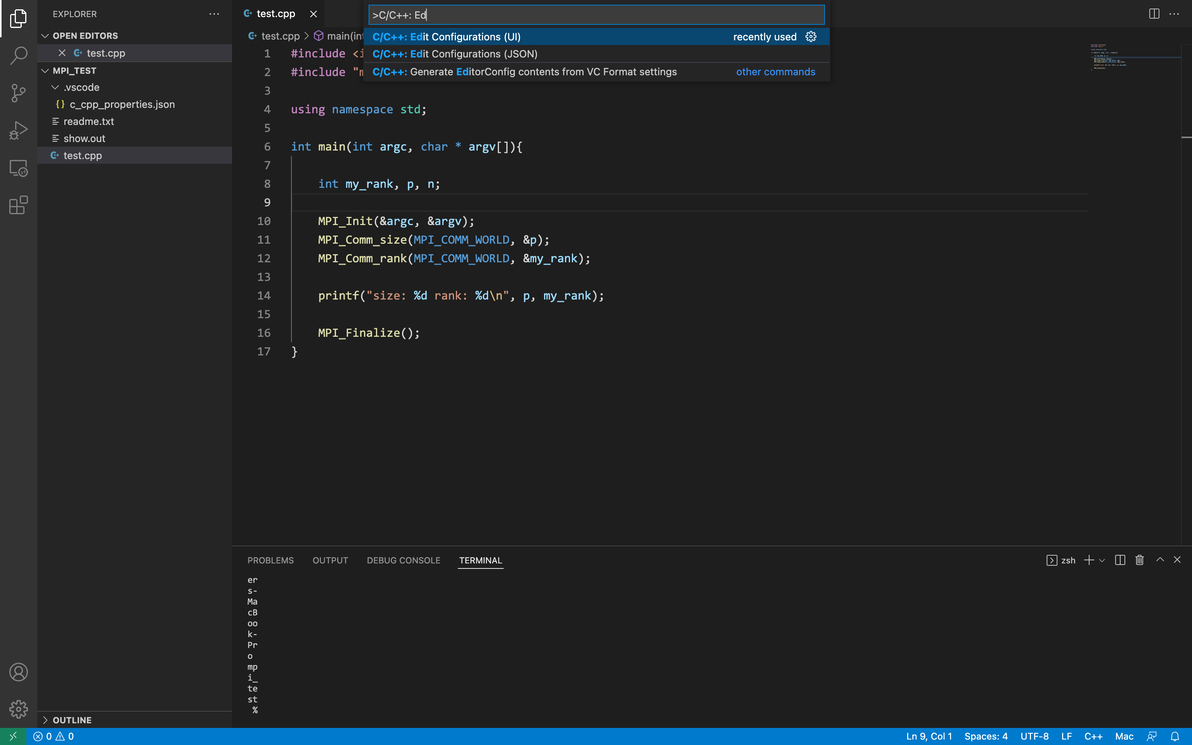Image resolution: width=1192 pixels, height=745 pixels.
Task: Click line number 14 in the gutter
Action: [264, 296]
